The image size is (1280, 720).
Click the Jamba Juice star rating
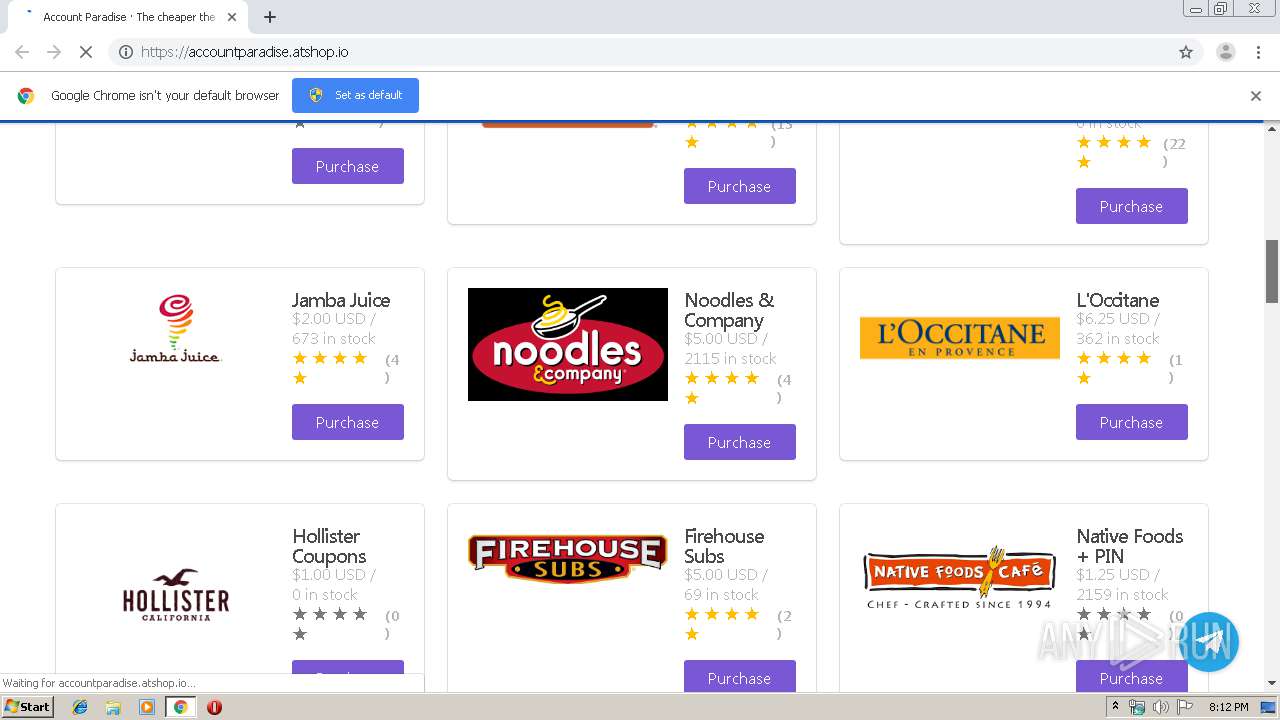[x=330, y=368]
